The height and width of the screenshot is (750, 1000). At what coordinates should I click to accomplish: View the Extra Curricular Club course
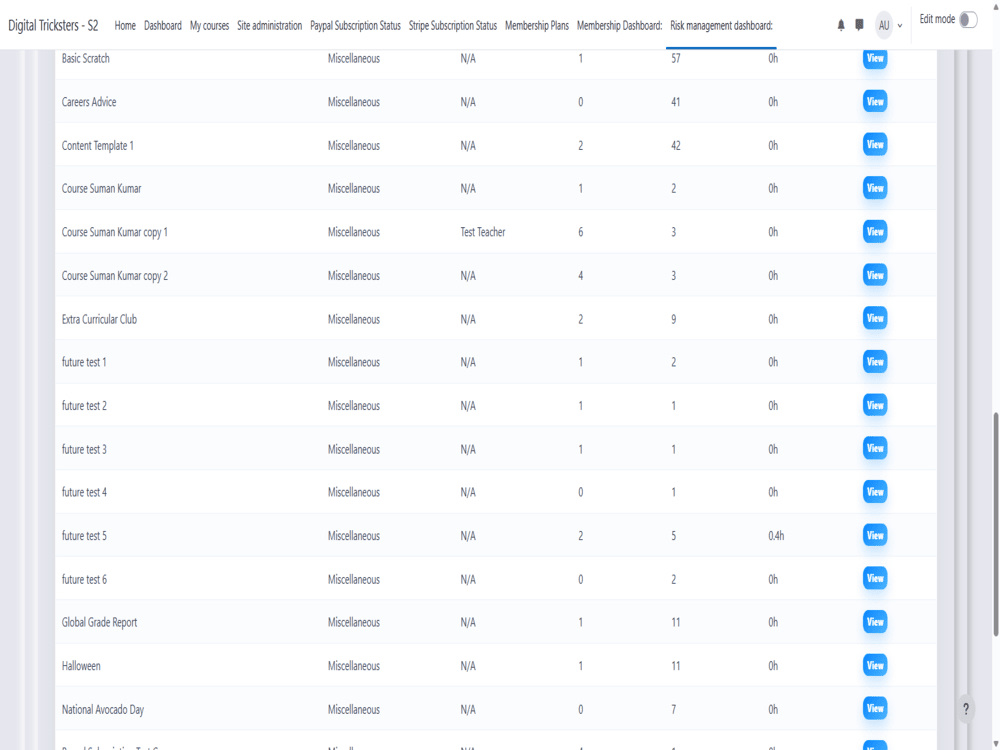tap(875, 318)
